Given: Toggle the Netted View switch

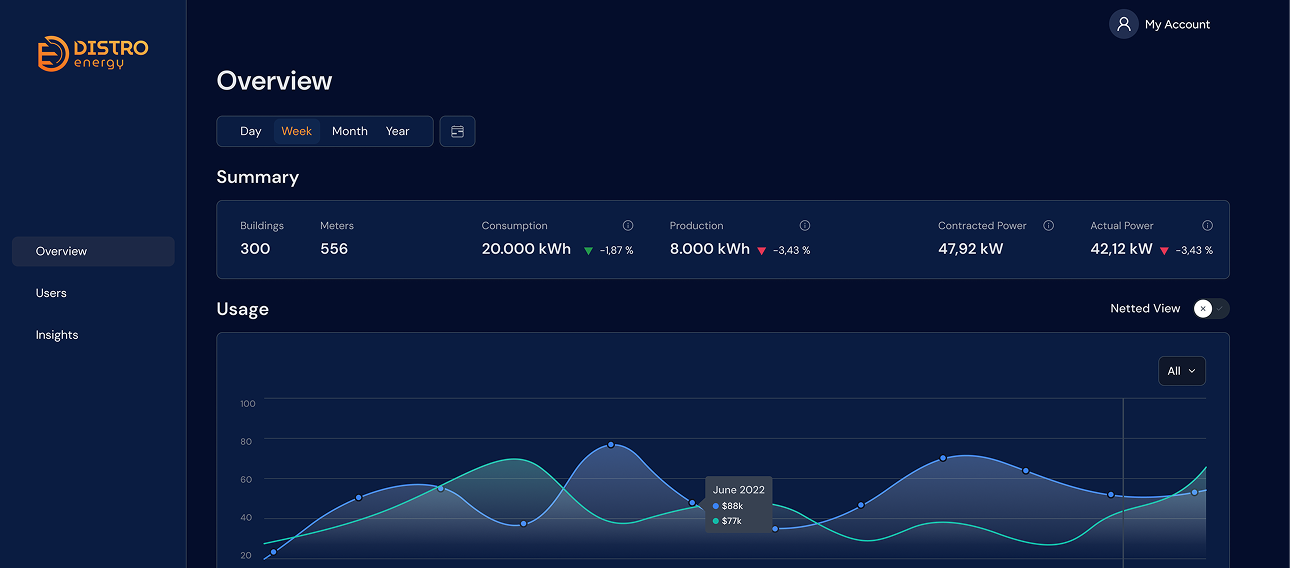Looking at the screenshot, I should 1210,309.
